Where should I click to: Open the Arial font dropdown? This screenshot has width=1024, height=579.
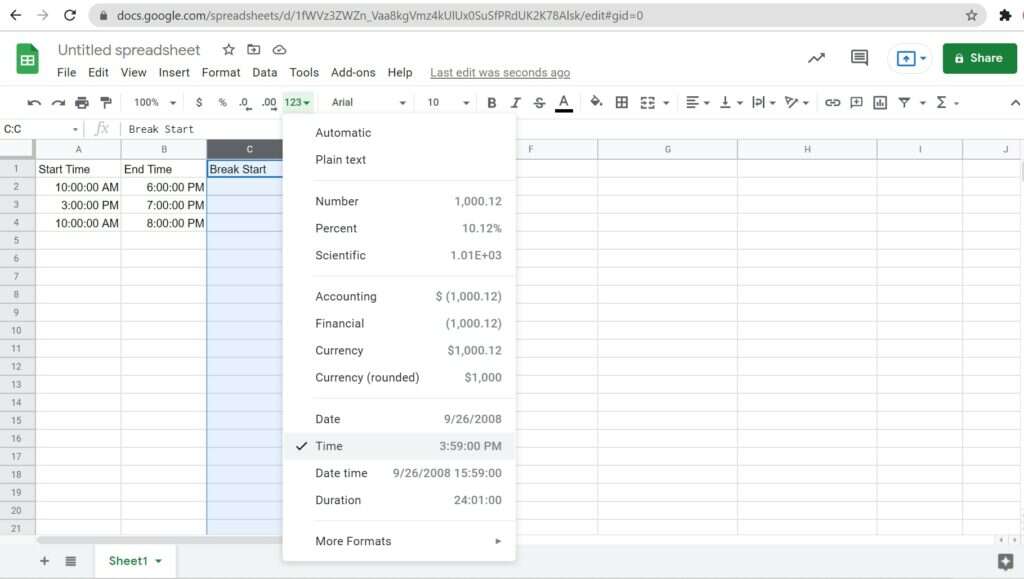(x=368, y=102)
